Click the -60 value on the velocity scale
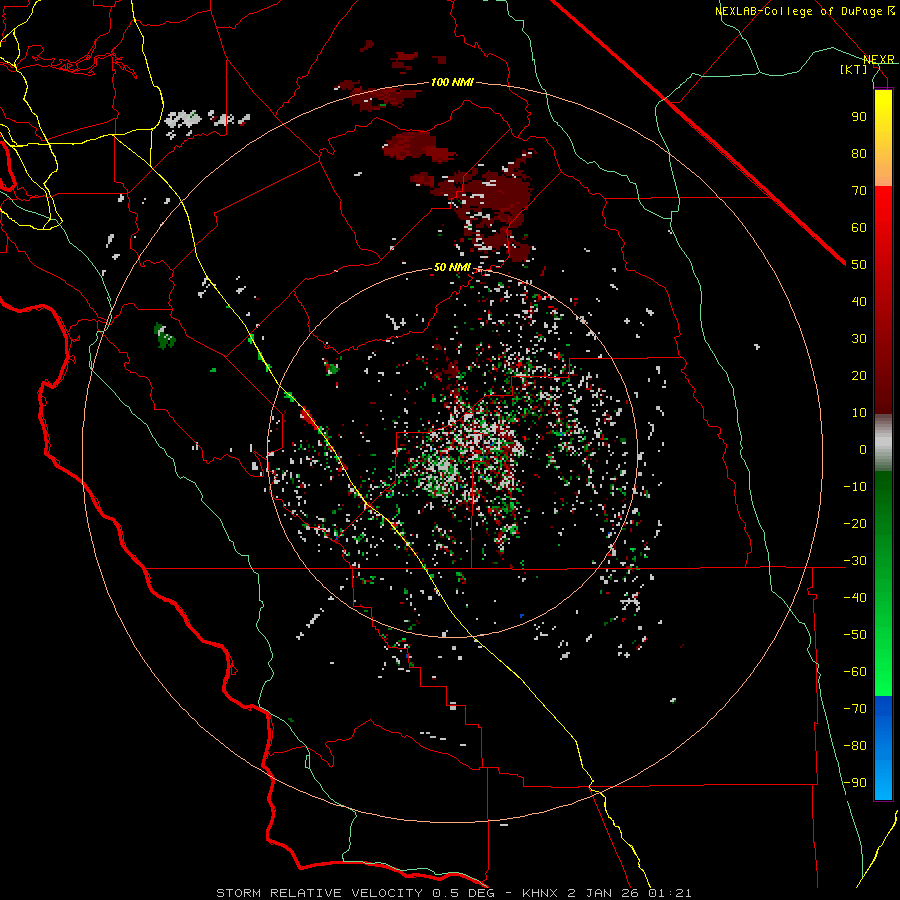Screen dimensions: 900x900 [855, 672]
